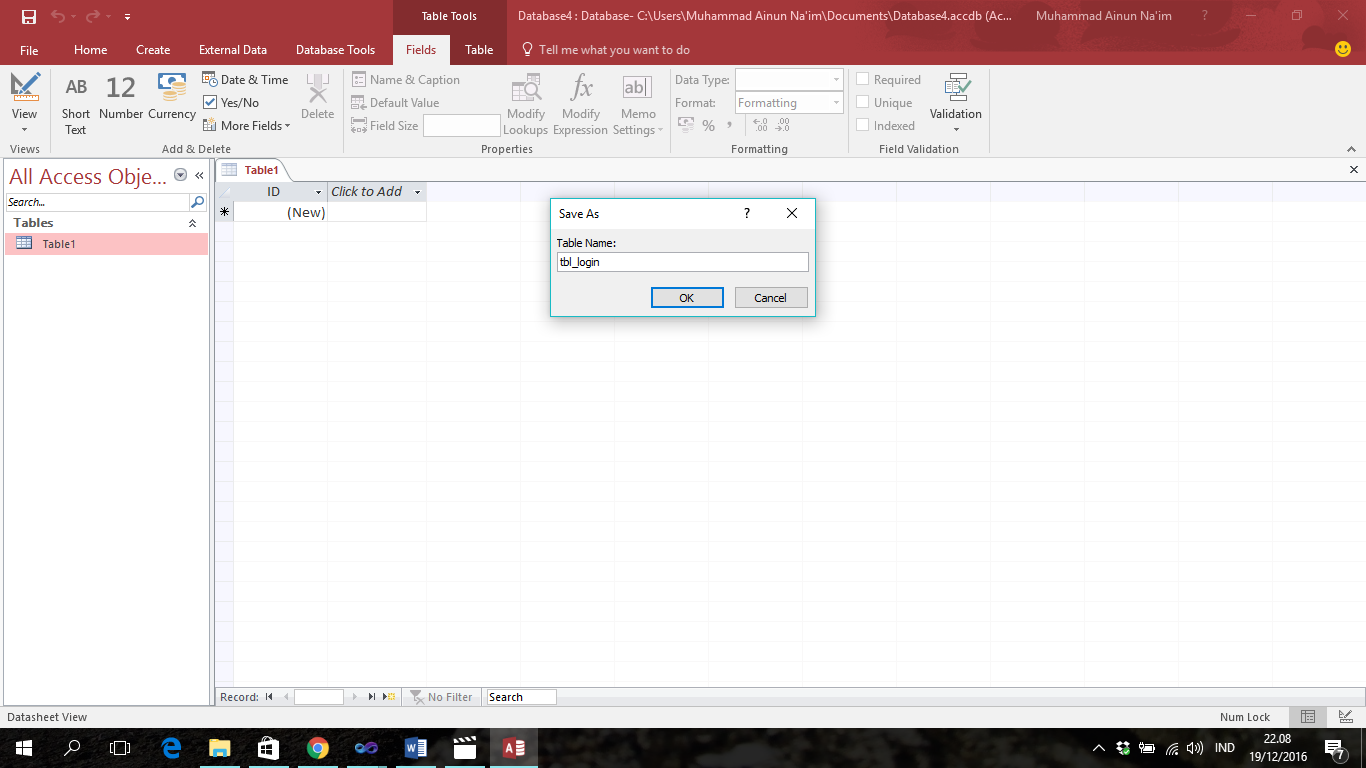
Task: Open Microsoft Word from the taskbar
Action: click(x=416, y=747)
